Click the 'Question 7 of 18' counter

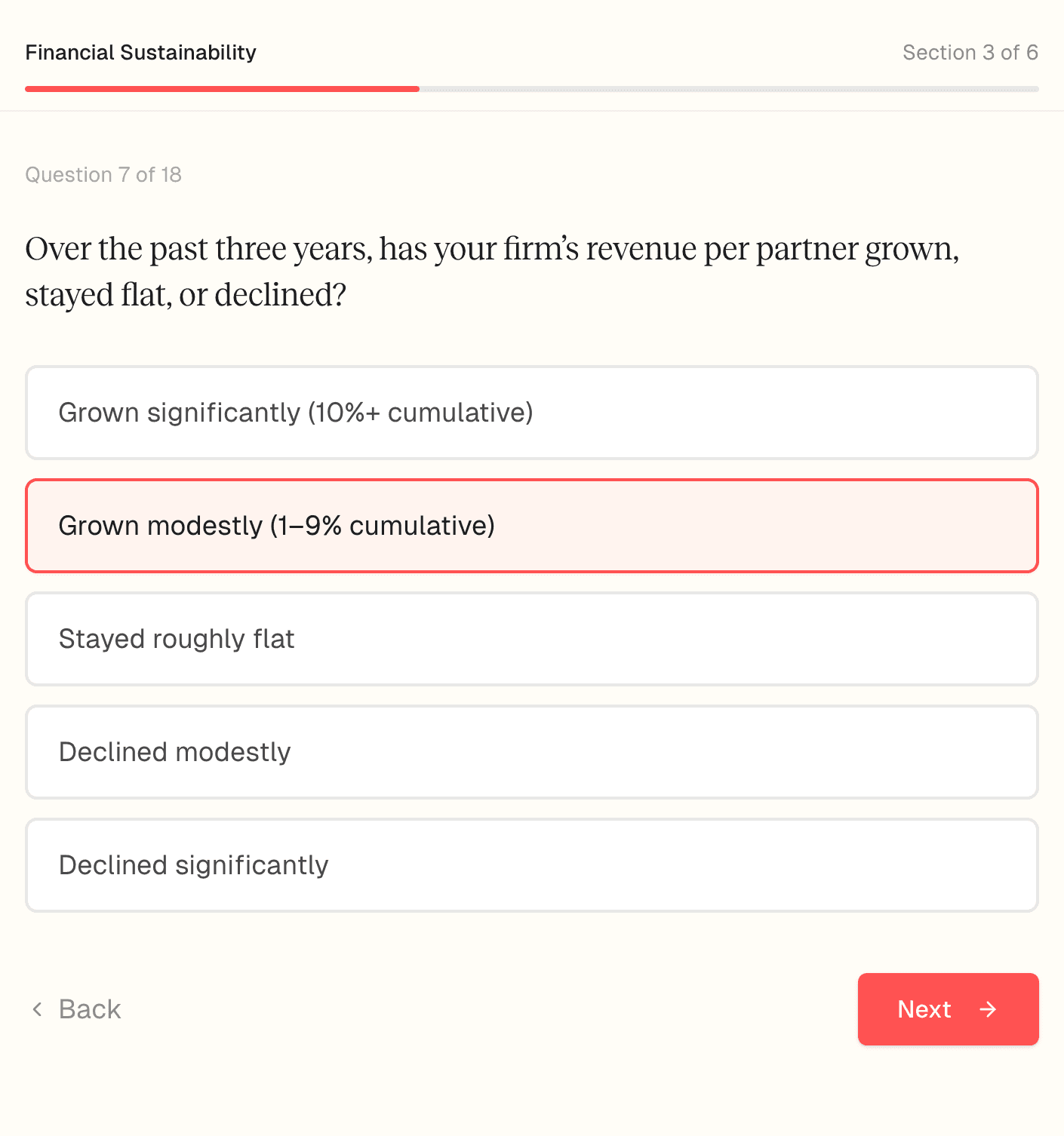pyautogui.click(x=103, y=174)
